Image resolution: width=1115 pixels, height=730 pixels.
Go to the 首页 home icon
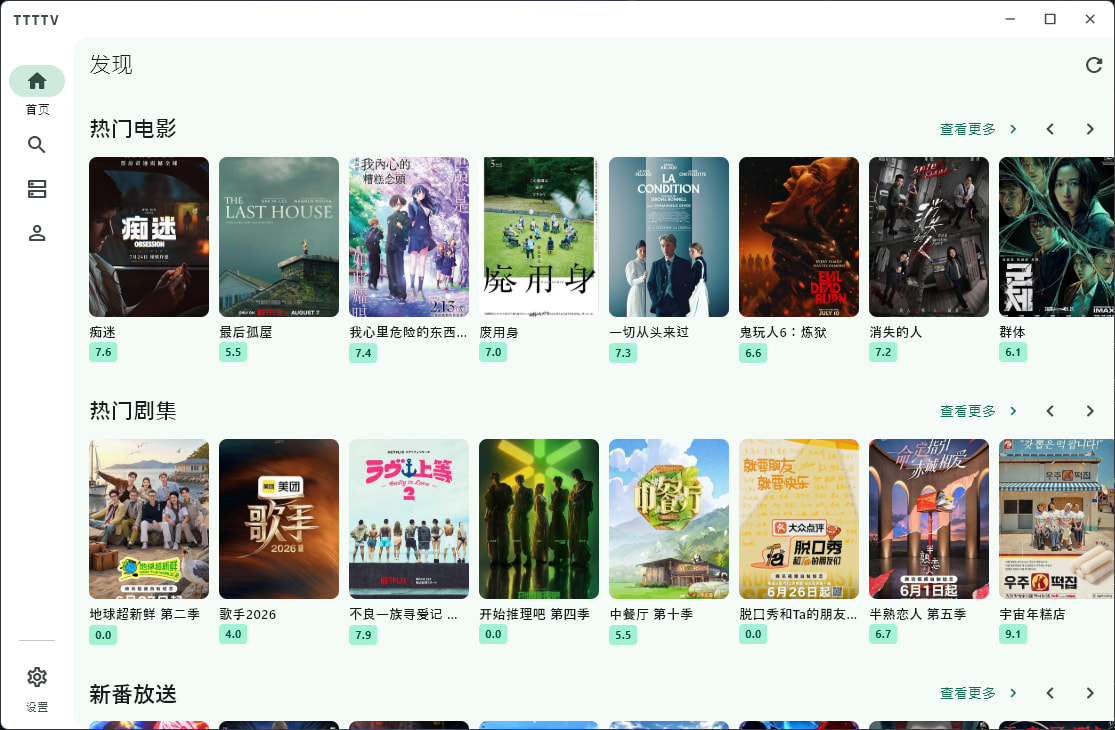click(37, 81)
